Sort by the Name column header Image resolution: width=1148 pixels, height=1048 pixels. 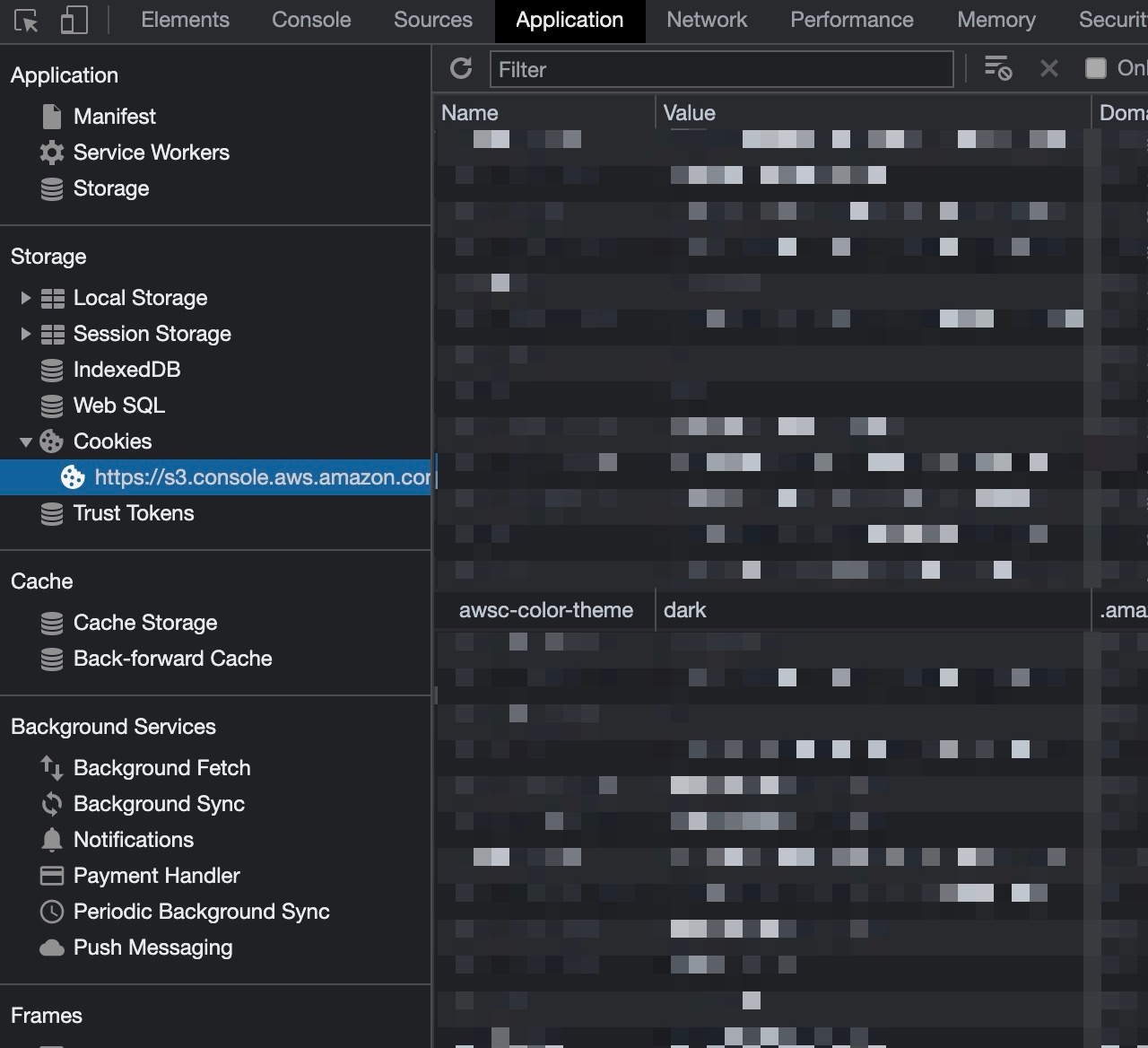[x=545, y=113]
